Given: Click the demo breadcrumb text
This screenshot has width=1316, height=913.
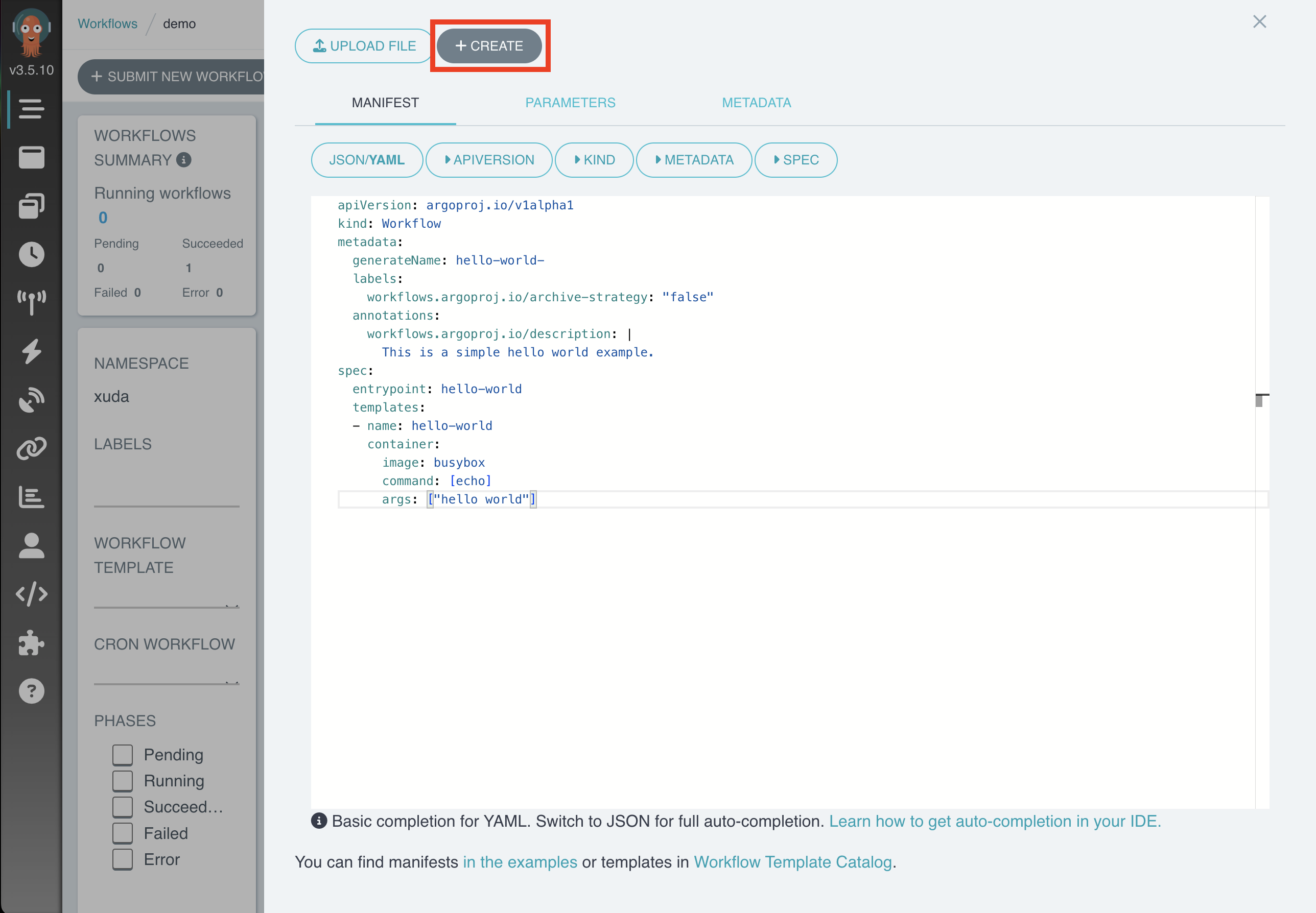Looking at the screenshot, I should [179, 23].
